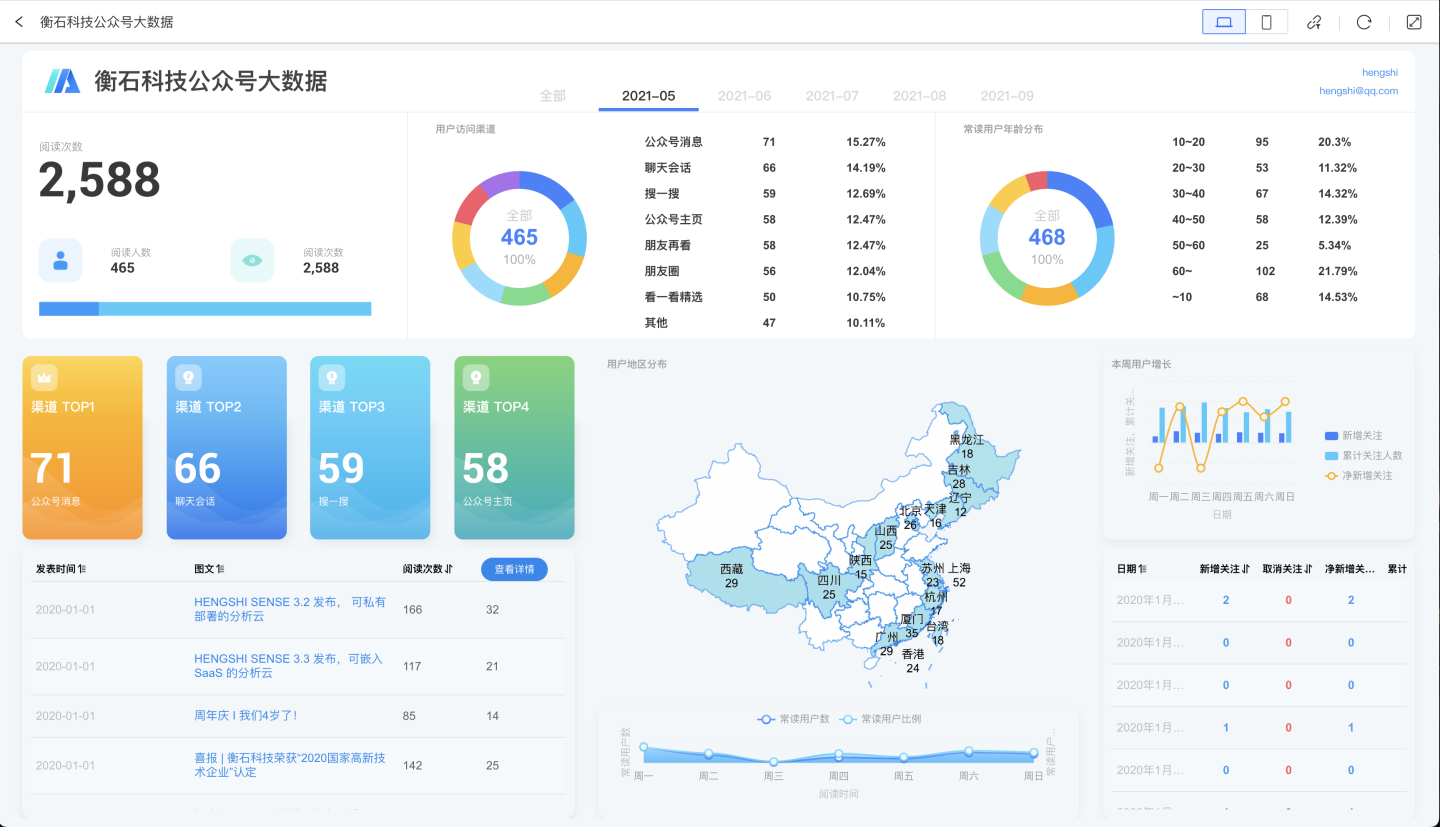Click the medal icon on 渠道 TOP2 card
Screen dimensions: 1440x827
(188, 377)
